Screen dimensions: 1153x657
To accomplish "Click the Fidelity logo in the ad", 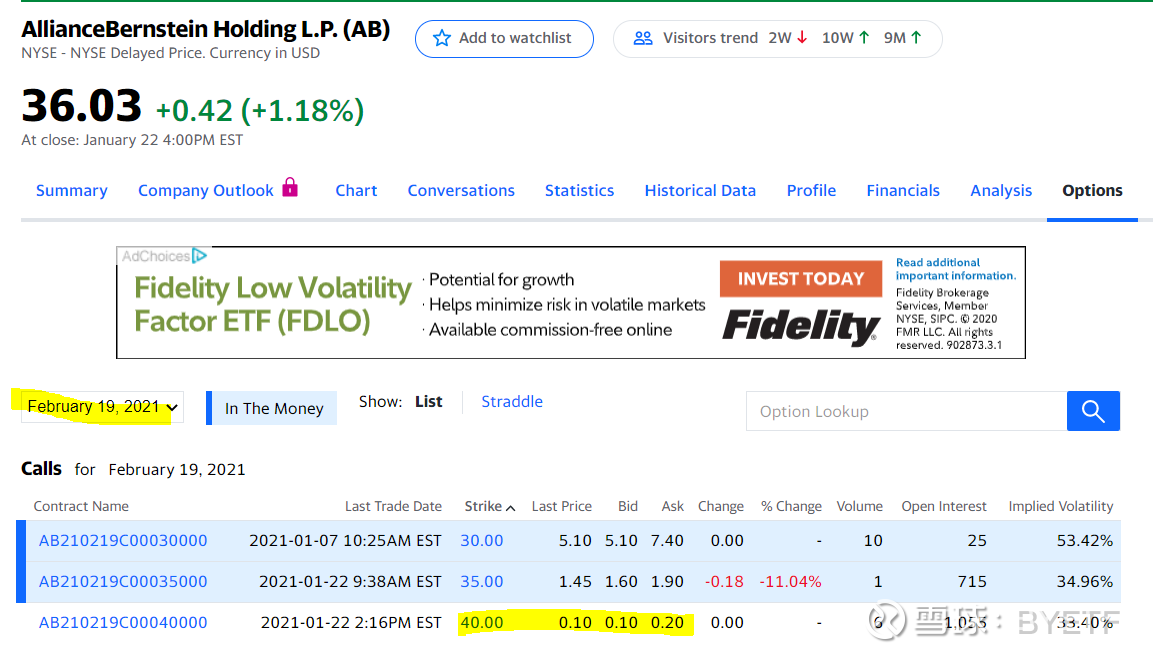I will (801, 326).
